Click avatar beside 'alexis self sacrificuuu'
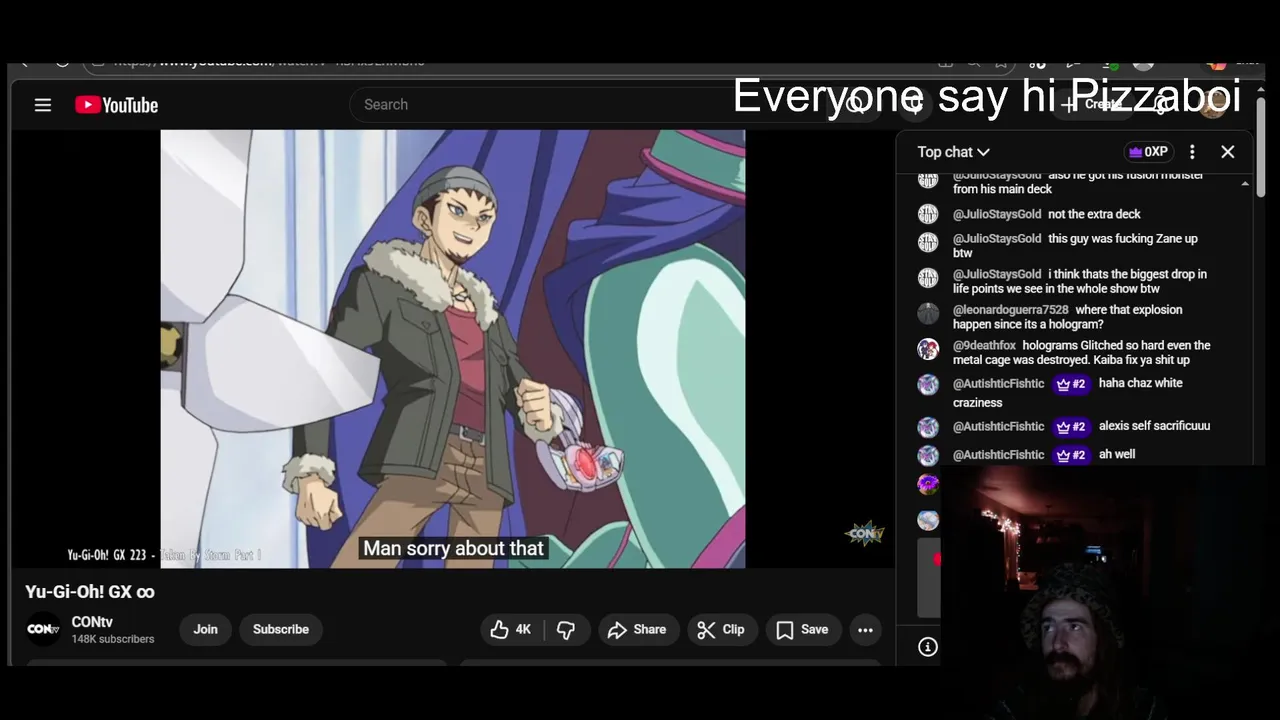 point(928,427)
